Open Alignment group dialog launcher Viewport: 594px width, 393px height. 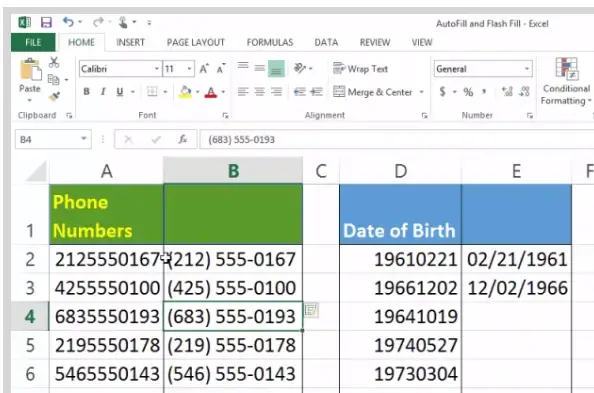[424, 116]
